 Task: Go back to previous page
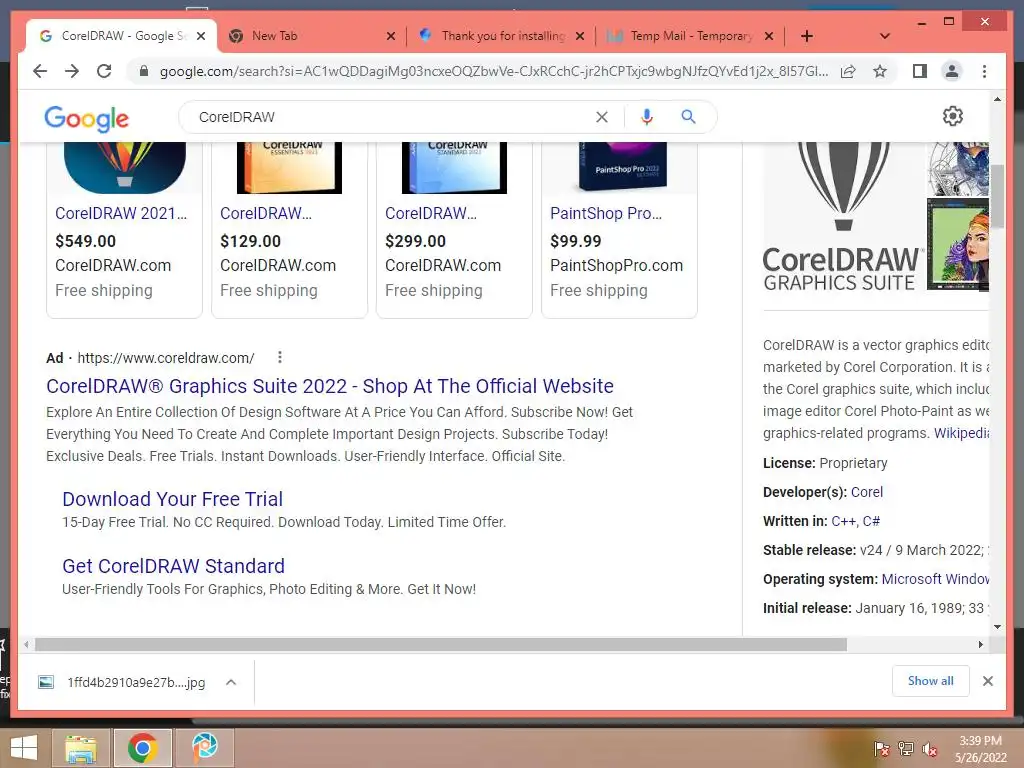click(40, 71)
